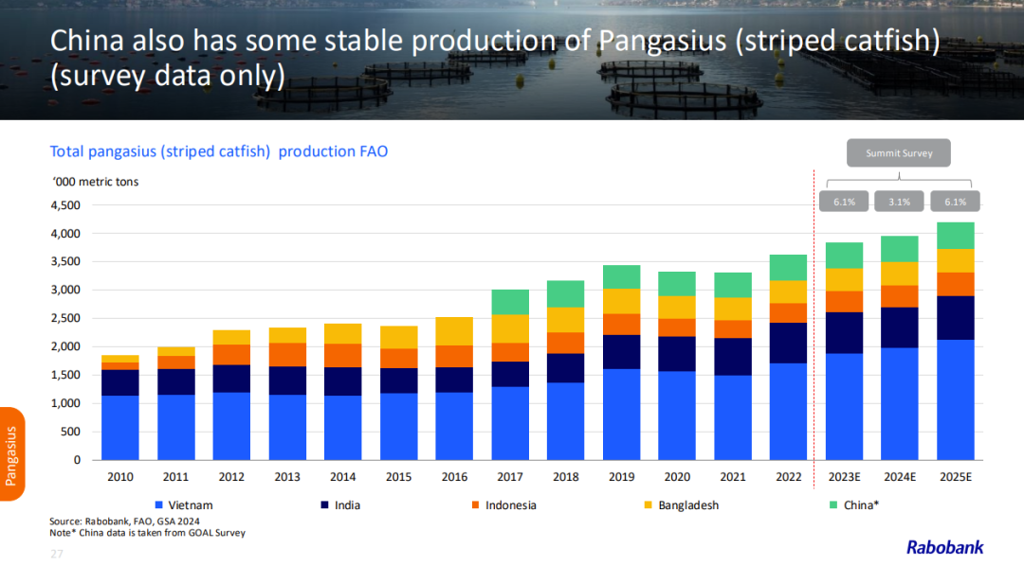
Task: Click the 2010 x-axis label
Action: [120, 477]
